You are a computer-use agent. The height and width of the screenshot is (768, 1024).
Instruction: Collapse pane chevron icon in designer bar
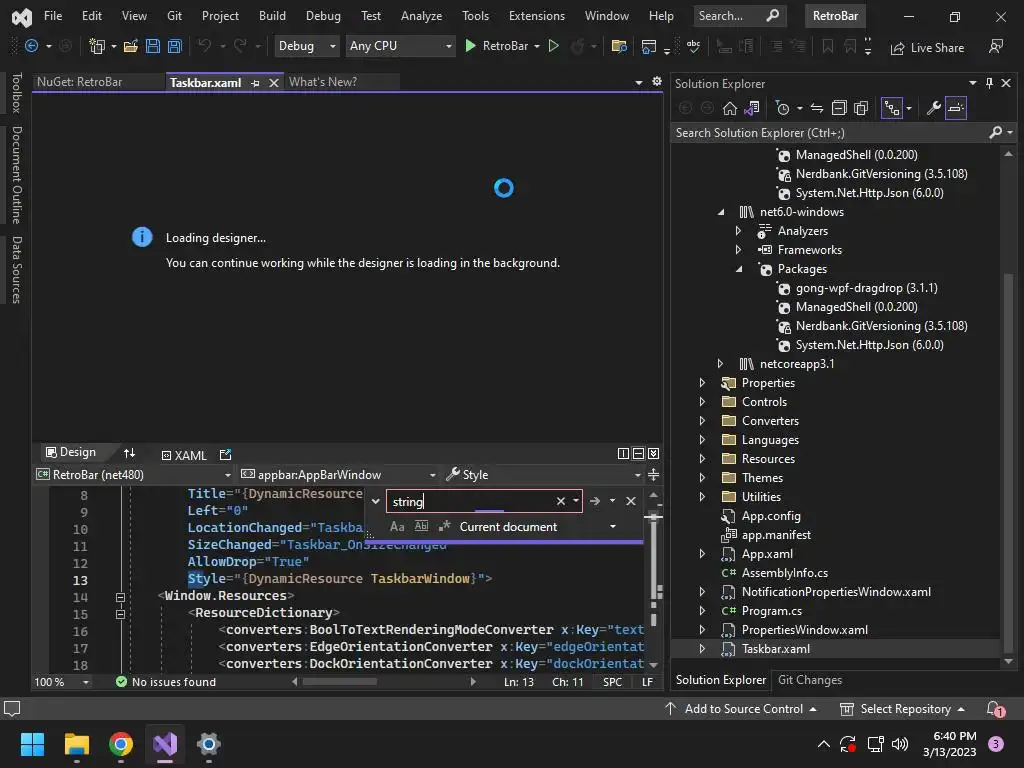point(653,453)
